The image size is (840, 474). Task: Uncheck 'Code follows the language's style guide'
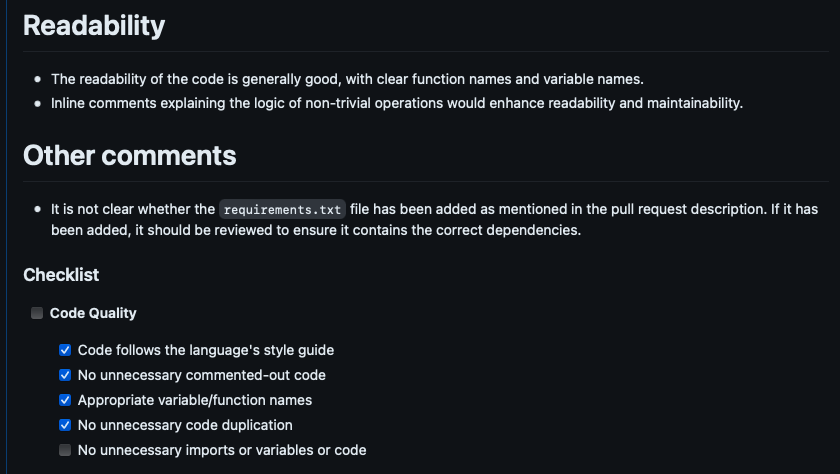(65, 350)
